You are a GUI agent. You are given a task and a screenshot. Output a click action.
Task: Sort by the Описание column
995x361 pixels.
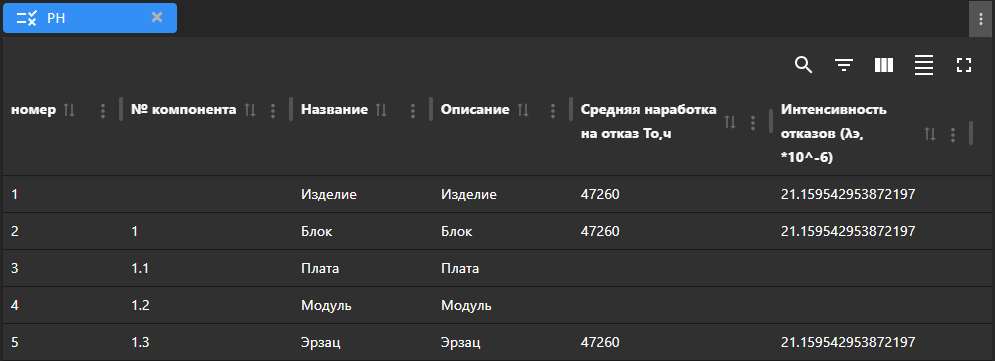(523, 110)
